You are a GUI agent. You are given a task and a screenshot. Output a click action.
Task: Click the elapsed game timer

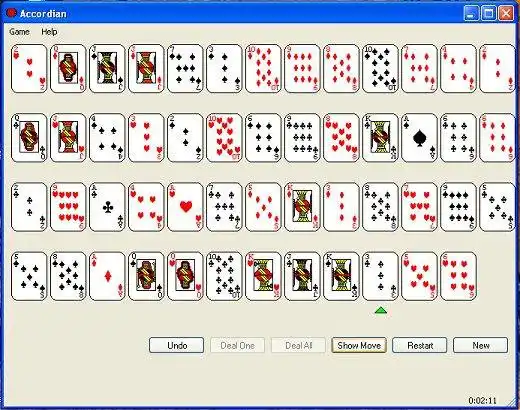[x=482, y=400]
